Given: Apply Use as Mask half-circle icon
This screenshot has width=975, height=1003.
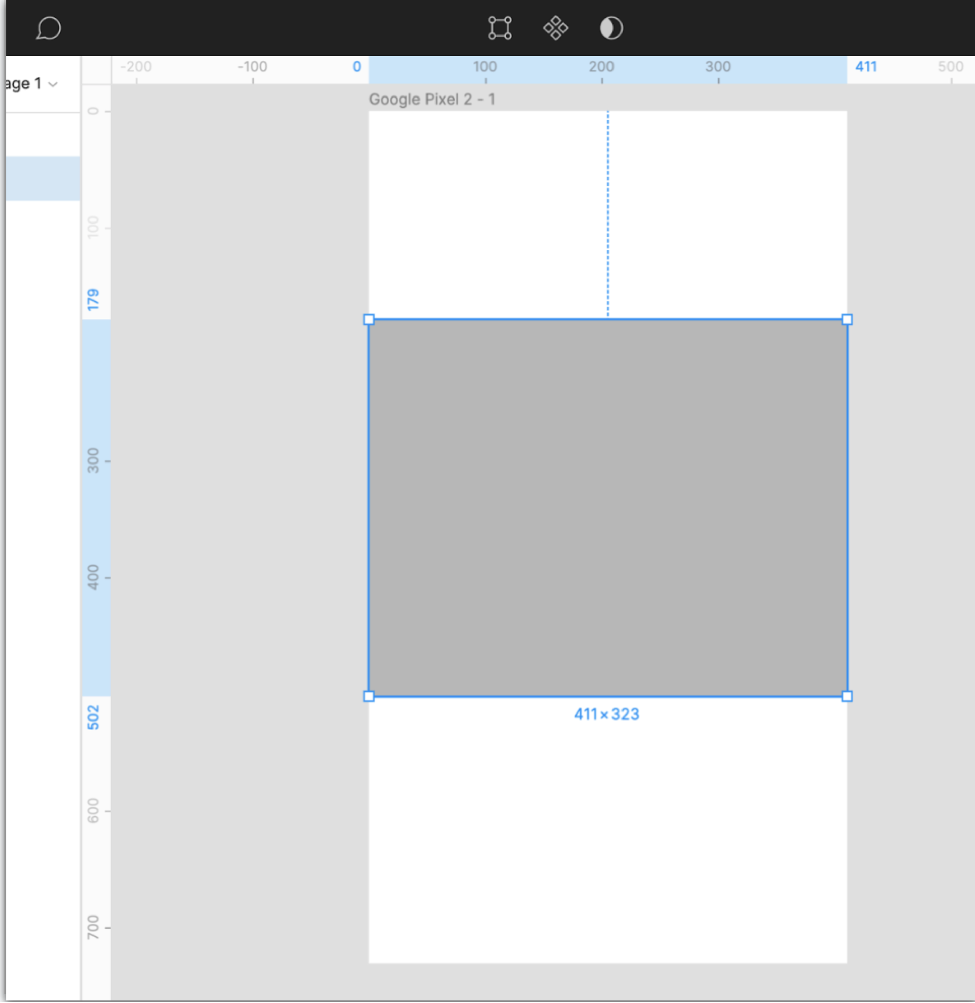Looking at the screenshot, I should tap(611, 28).
